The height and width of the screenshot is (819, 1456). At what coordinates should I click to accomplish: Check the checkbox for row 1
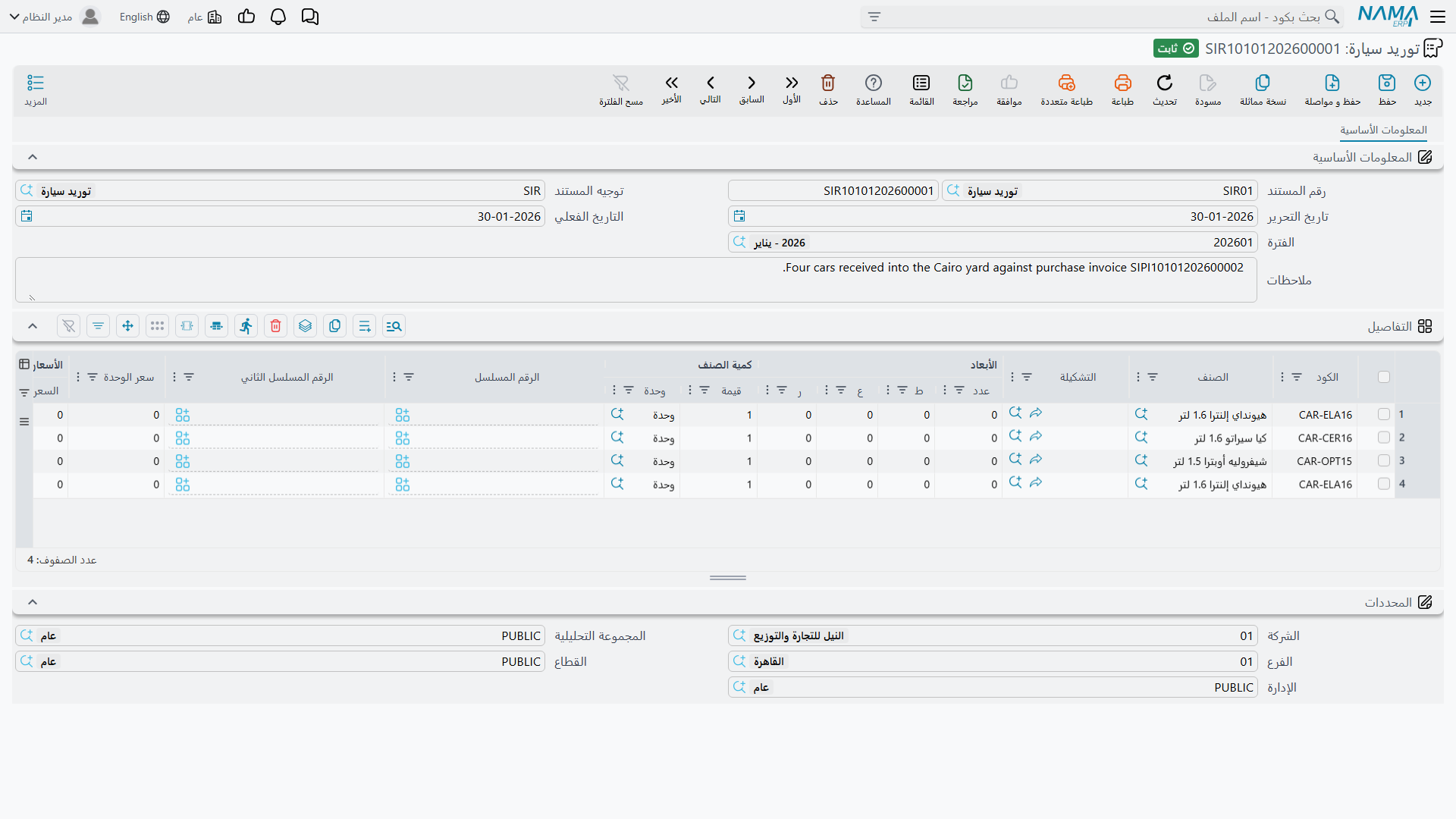pos(1384,414)
